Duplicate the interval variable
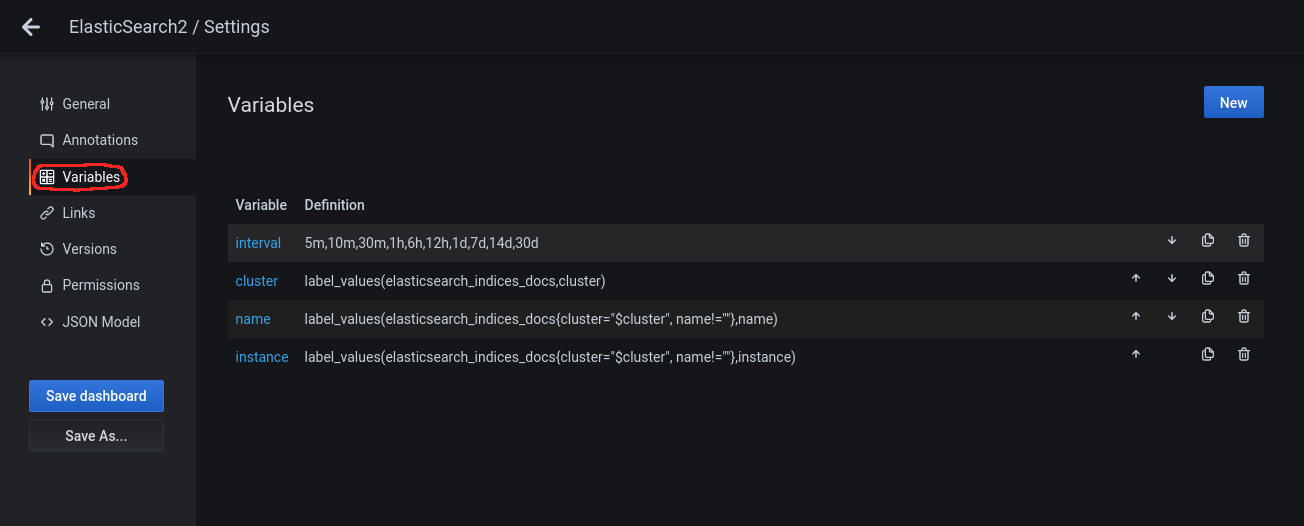The width and height of the screenshot is (1304, 526). [1207, 241]
